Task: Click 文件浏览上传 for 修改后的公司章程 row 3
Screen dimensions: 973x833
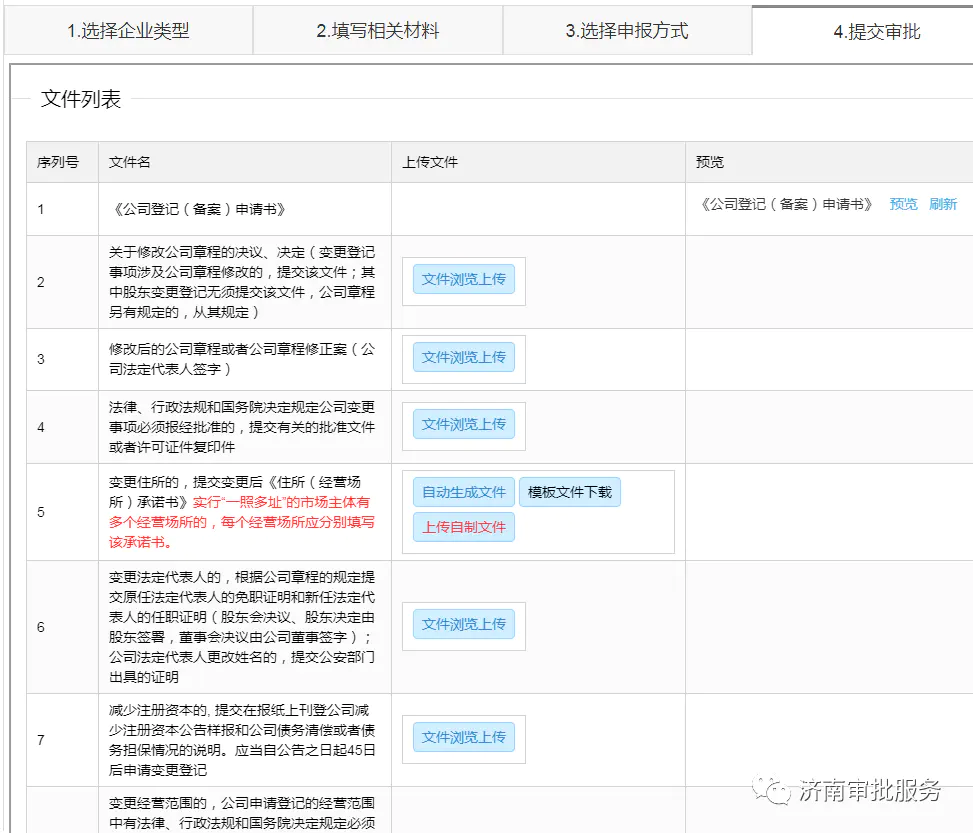Action: (463, 357)
